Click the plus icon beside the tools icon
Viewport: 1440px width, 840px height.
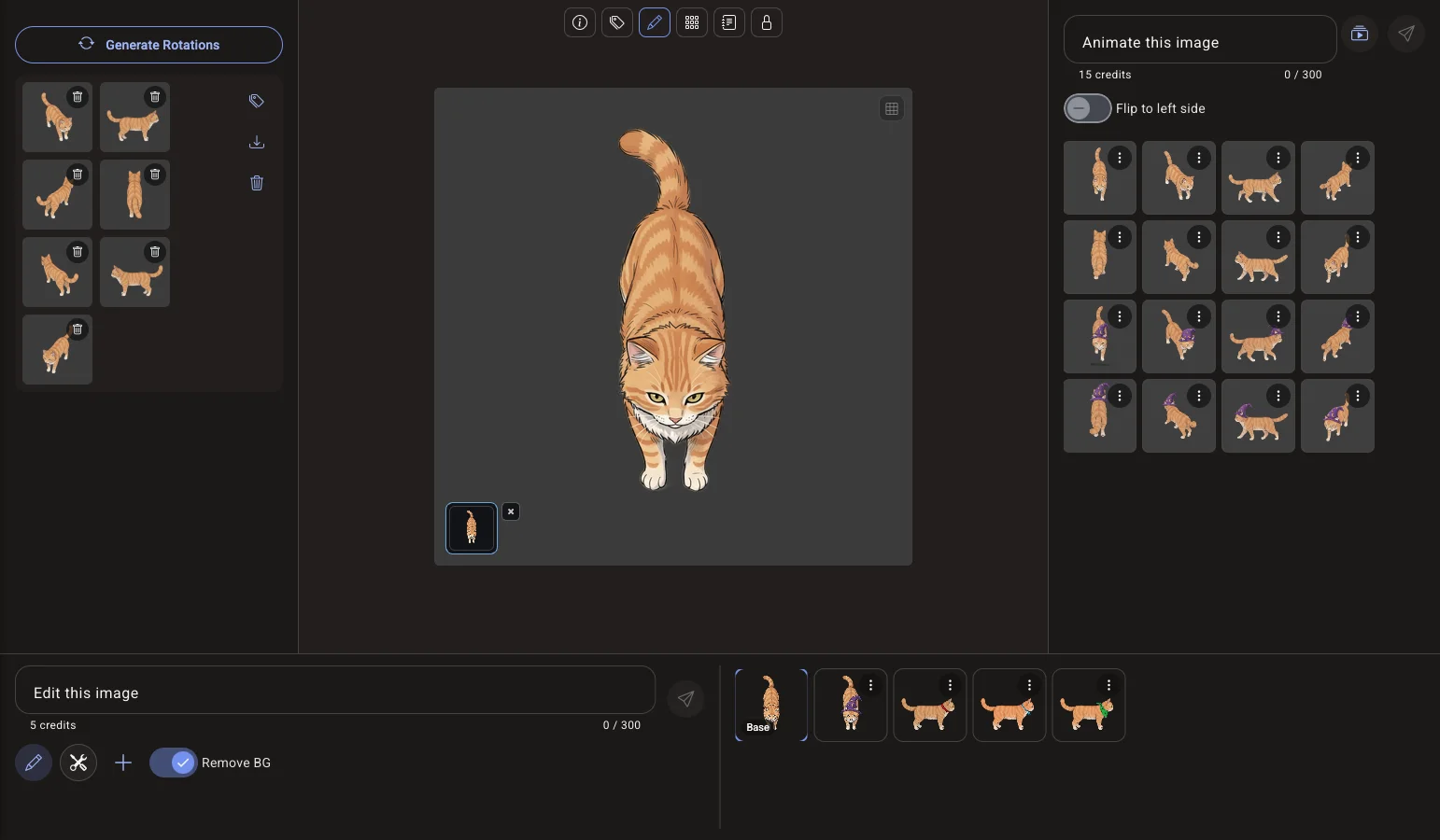123,763
